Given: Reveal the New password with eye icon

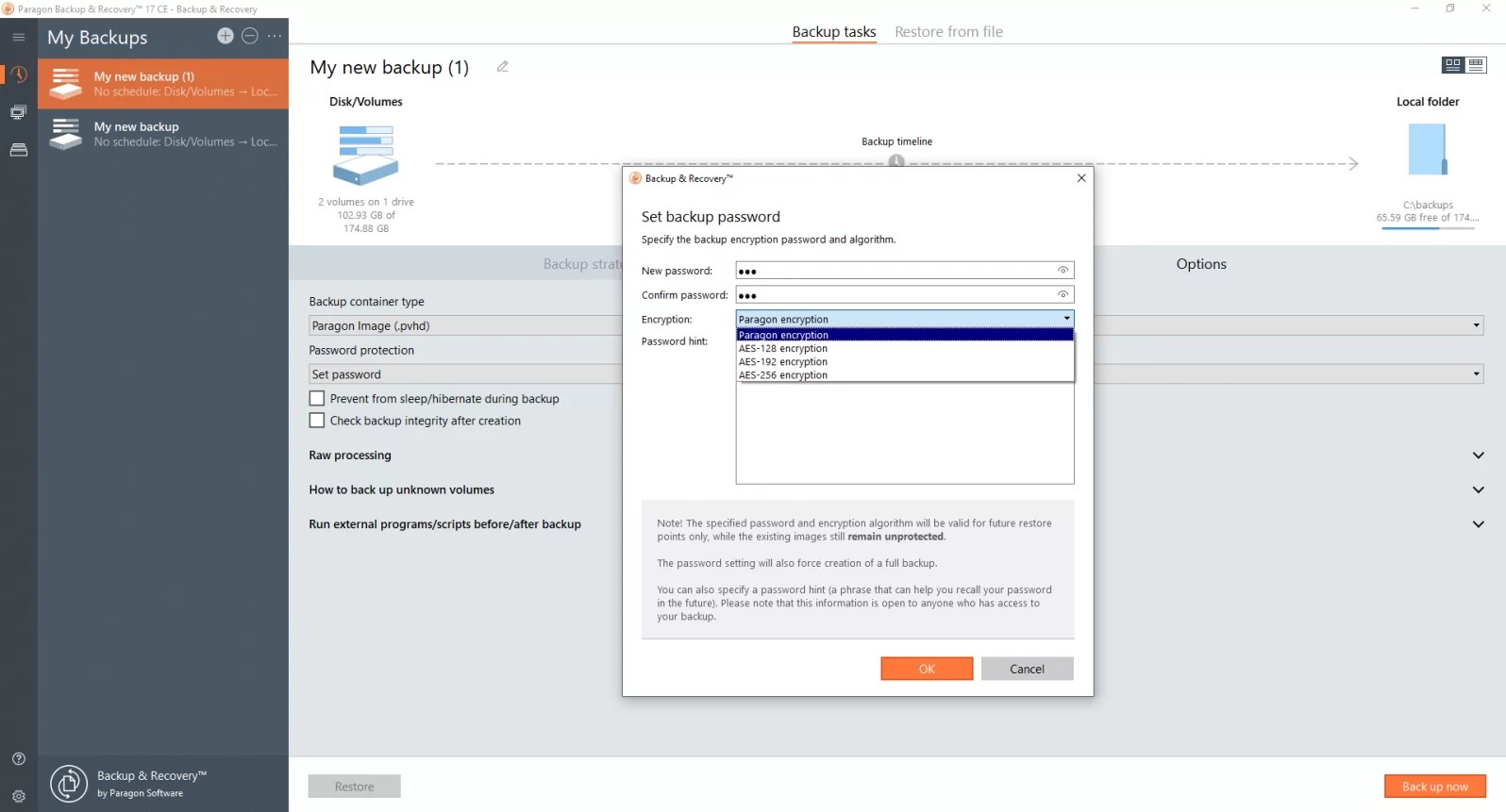Looking at the screenshot, I should 1063,271.
